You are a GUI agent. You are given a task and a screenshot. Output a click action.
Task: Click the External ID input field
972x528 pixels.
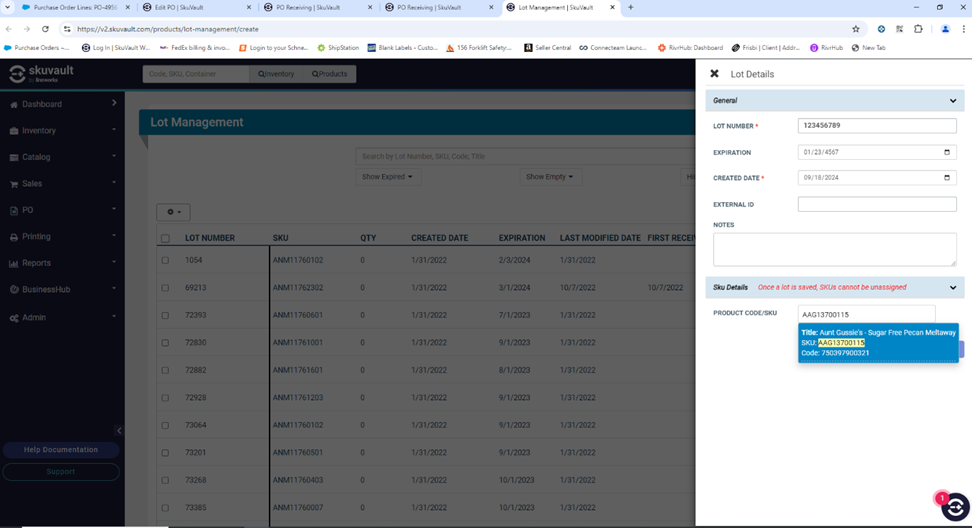coord(877,204)
